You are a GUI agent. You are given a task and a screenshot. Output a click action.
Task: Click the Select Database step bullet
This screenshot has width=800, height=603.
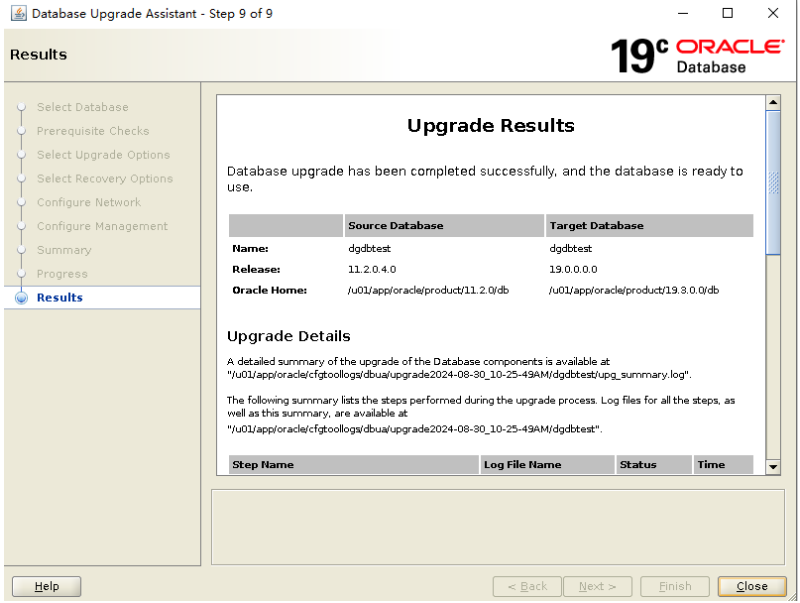(21, 107)
